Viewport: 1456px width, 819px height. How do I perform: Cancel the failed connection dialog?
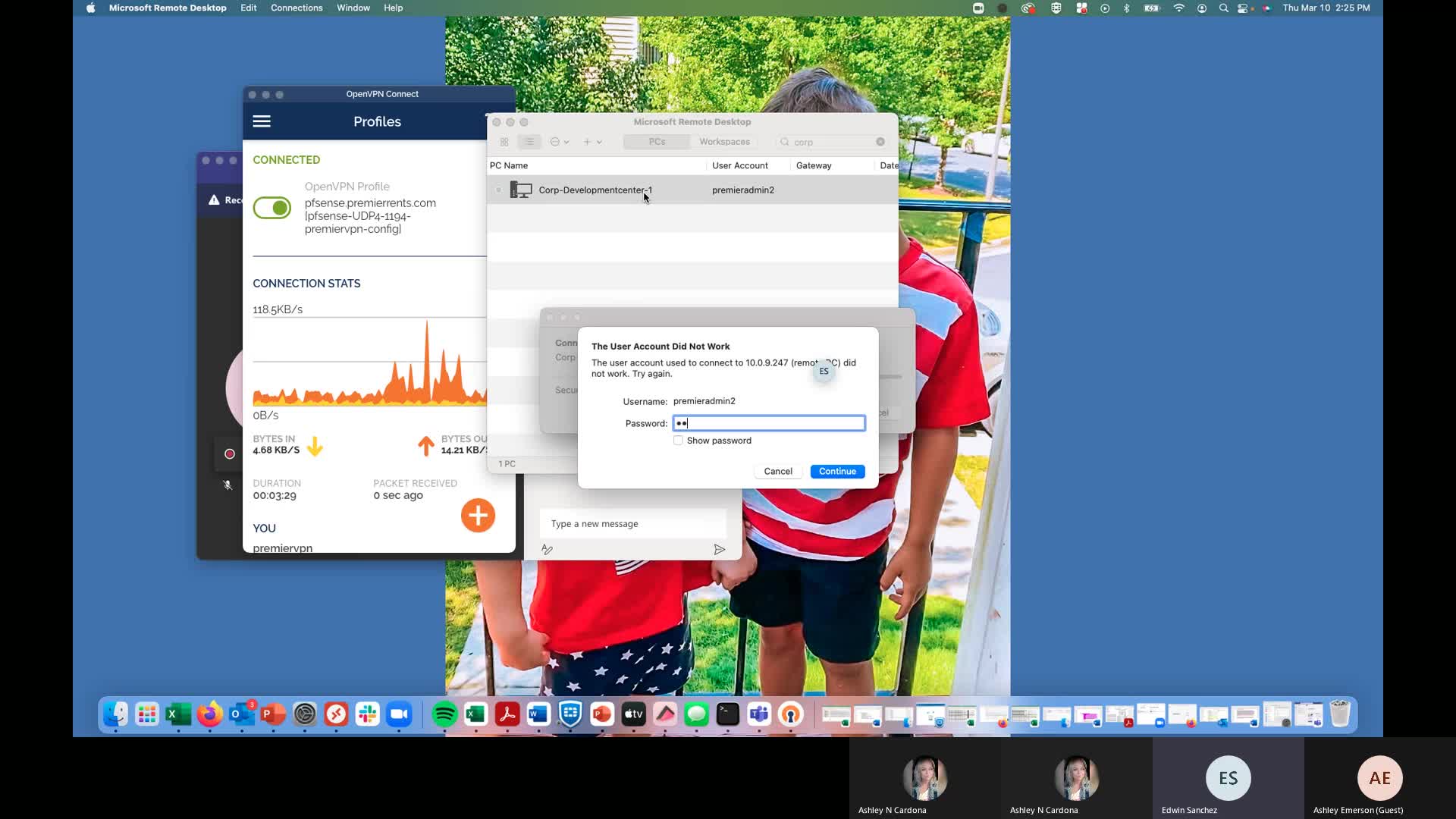click(777, 471)
